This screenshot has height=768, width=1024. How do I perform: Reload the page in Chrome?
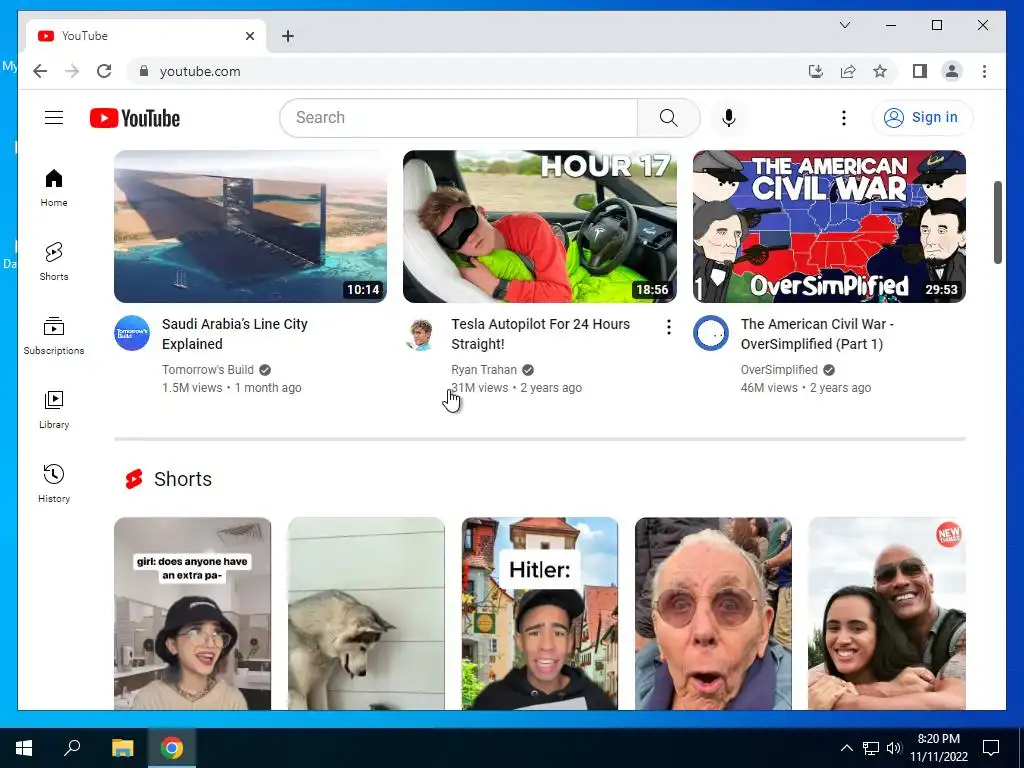coord(104,71)
